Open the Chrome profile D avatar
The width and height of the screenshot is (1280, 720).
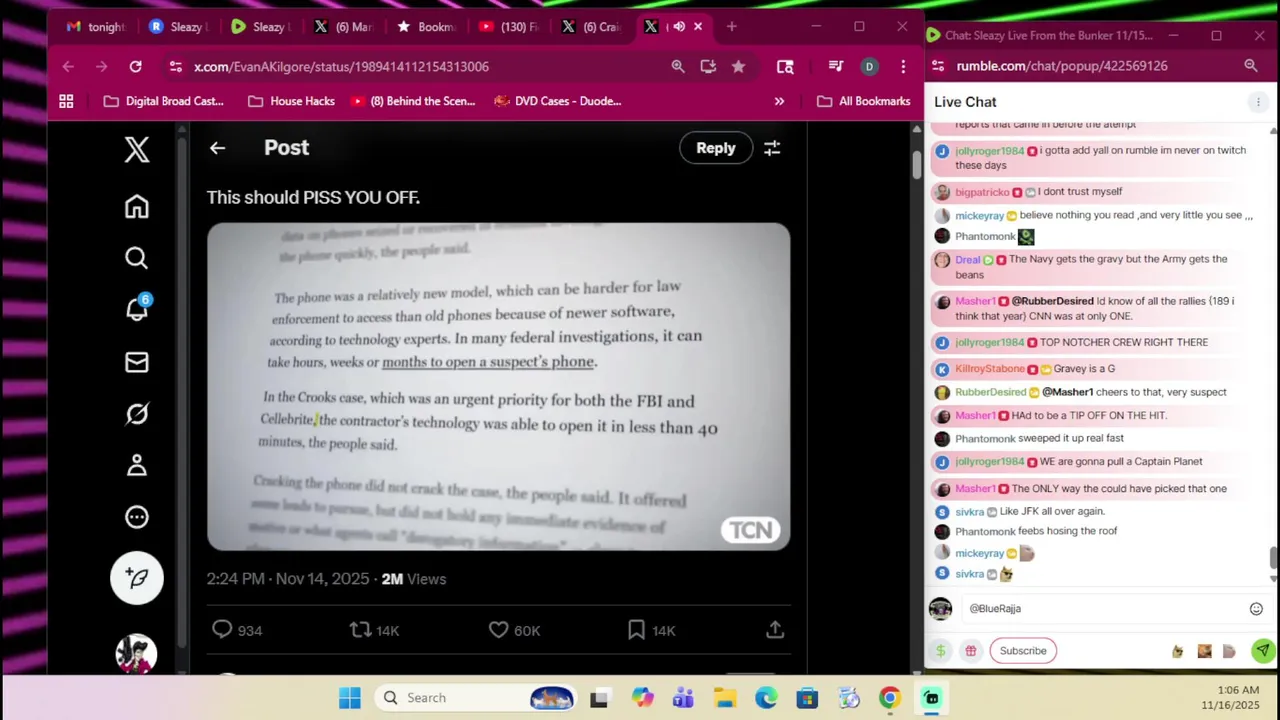coord(869,66)
